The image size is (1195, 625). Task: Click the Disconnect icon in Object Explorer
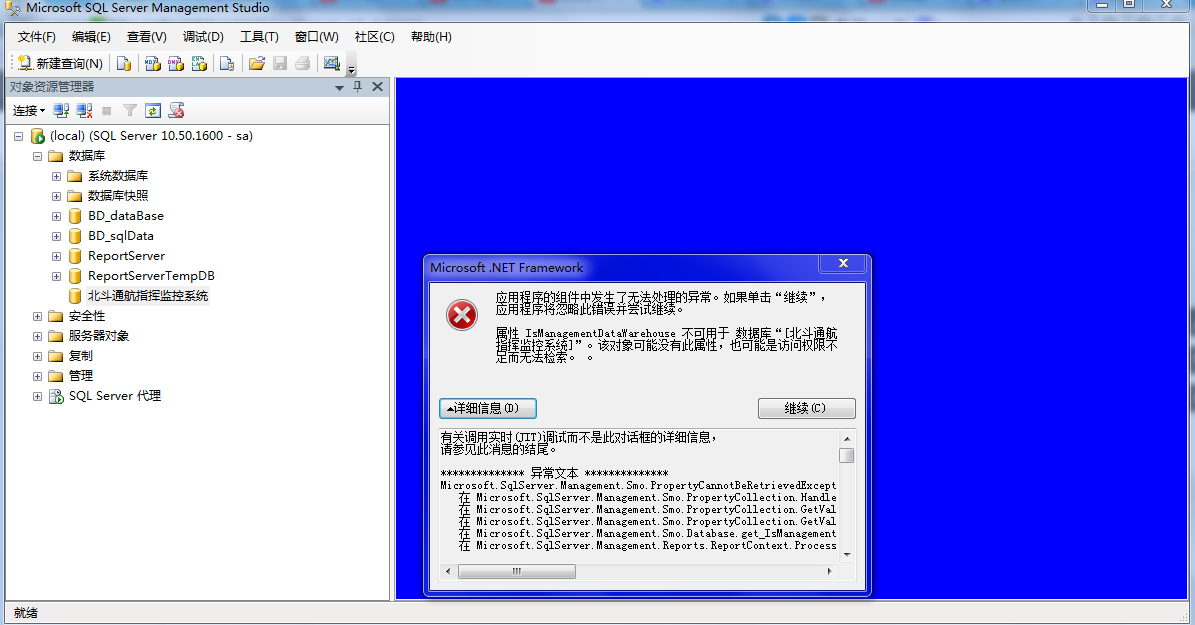(84, 111)
